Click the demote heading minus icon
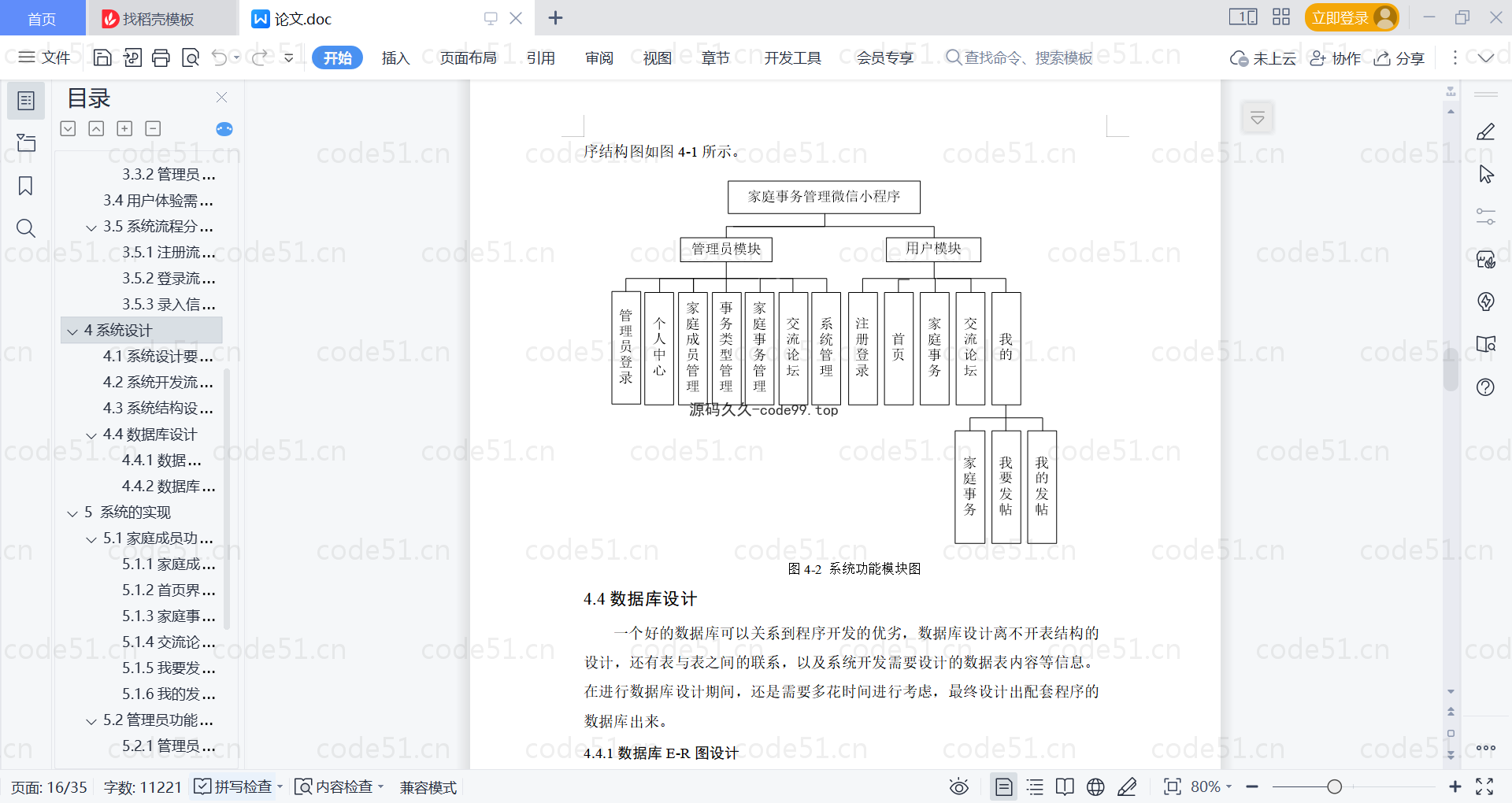The width and height of the screenshot is (1512, 803). click(154, 128)
